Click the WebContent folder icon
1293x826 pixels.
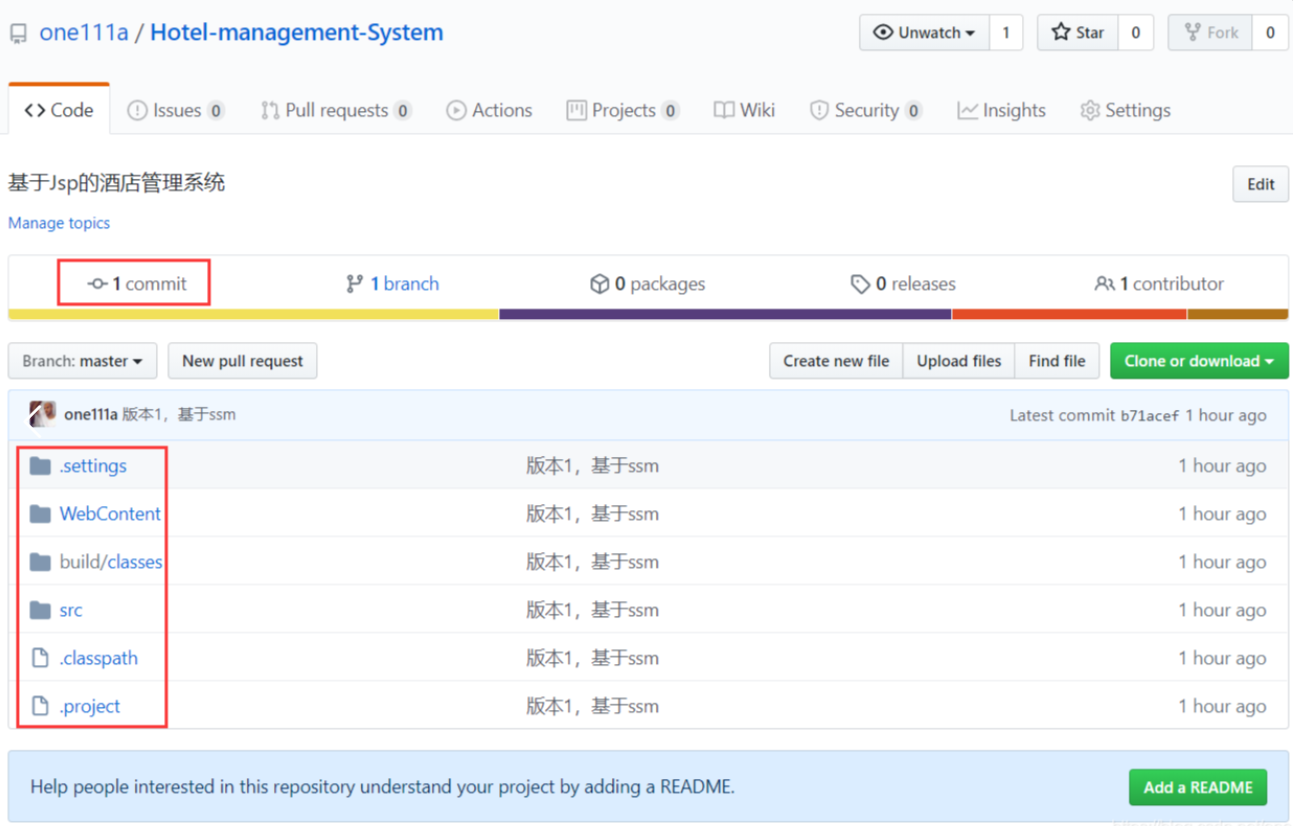point(40,514)
